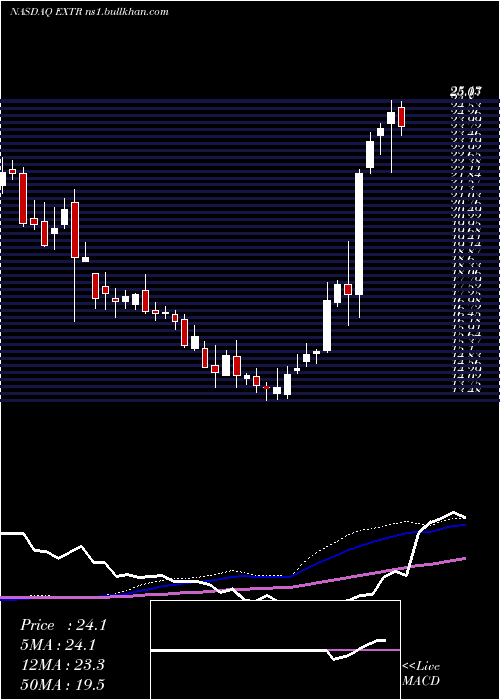This screenshot has height=700, width=500.
Task: Click the pink 50MA line's right end
Action: (x=464, y=558)
